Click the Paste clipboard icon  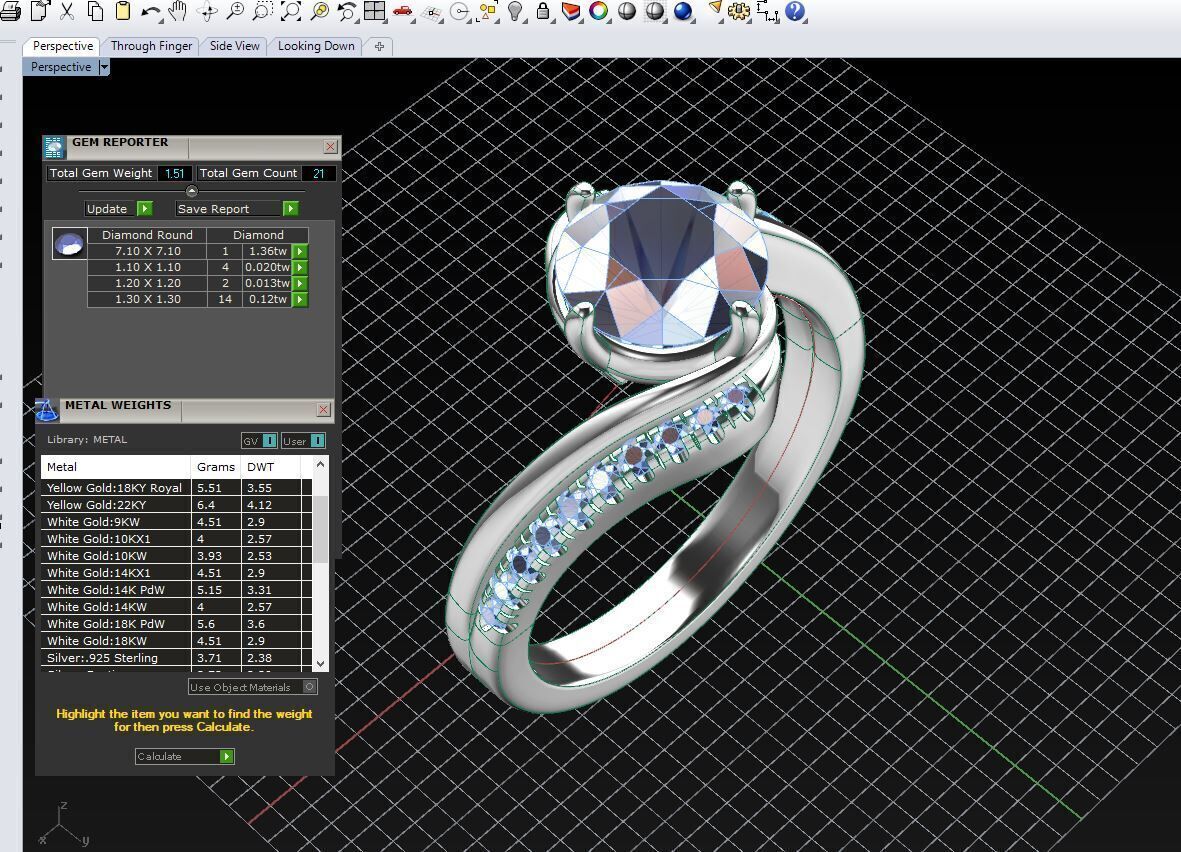(x=123, y=11)
